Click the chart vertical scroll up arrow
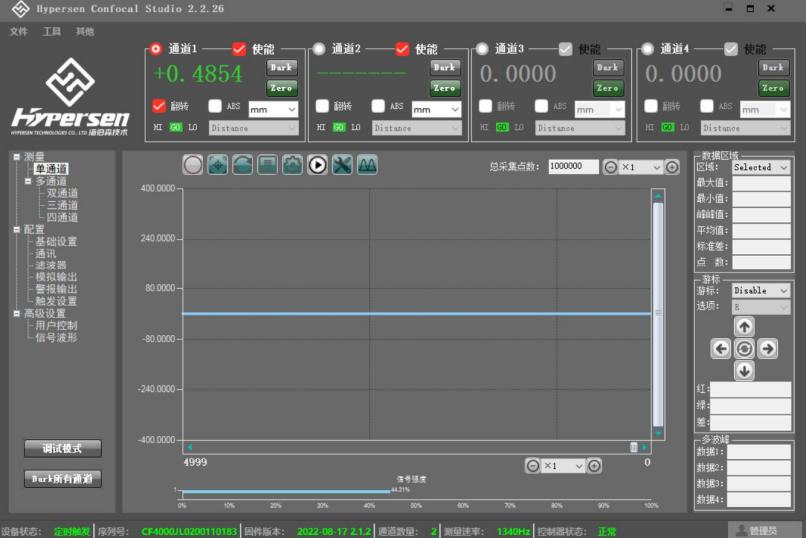This screenshot has height=538, width=806. tap(658, 196)
